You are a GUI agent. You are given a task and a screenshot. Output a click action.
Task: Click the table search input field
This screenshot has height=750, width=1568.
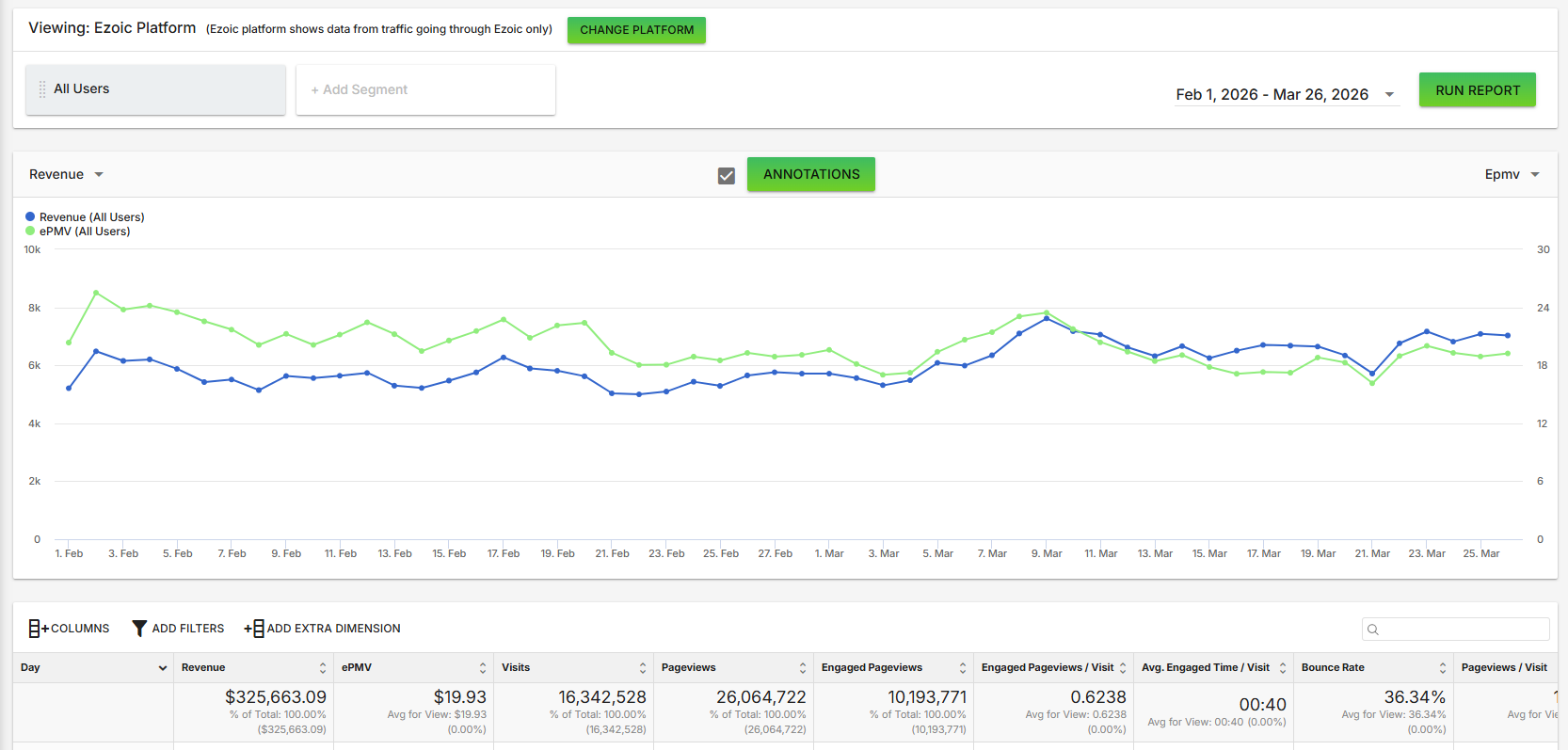point(1456,630)
